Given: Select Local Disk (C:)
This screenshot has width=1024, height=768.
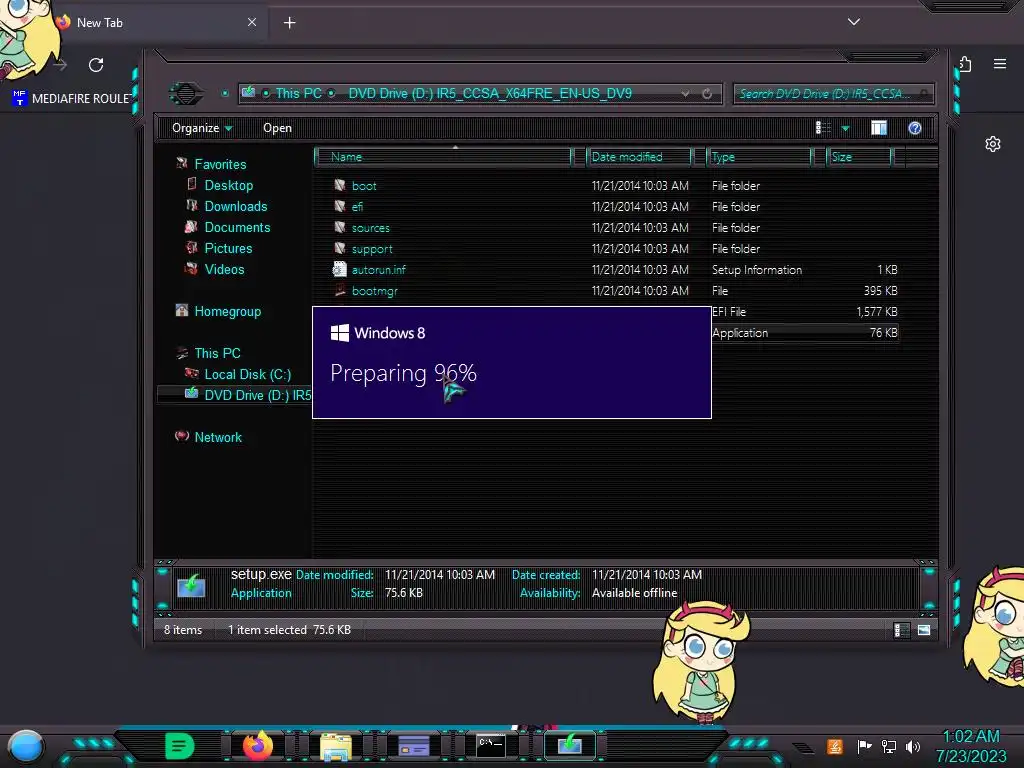Looking at the screenshot, I should [248, 374].
